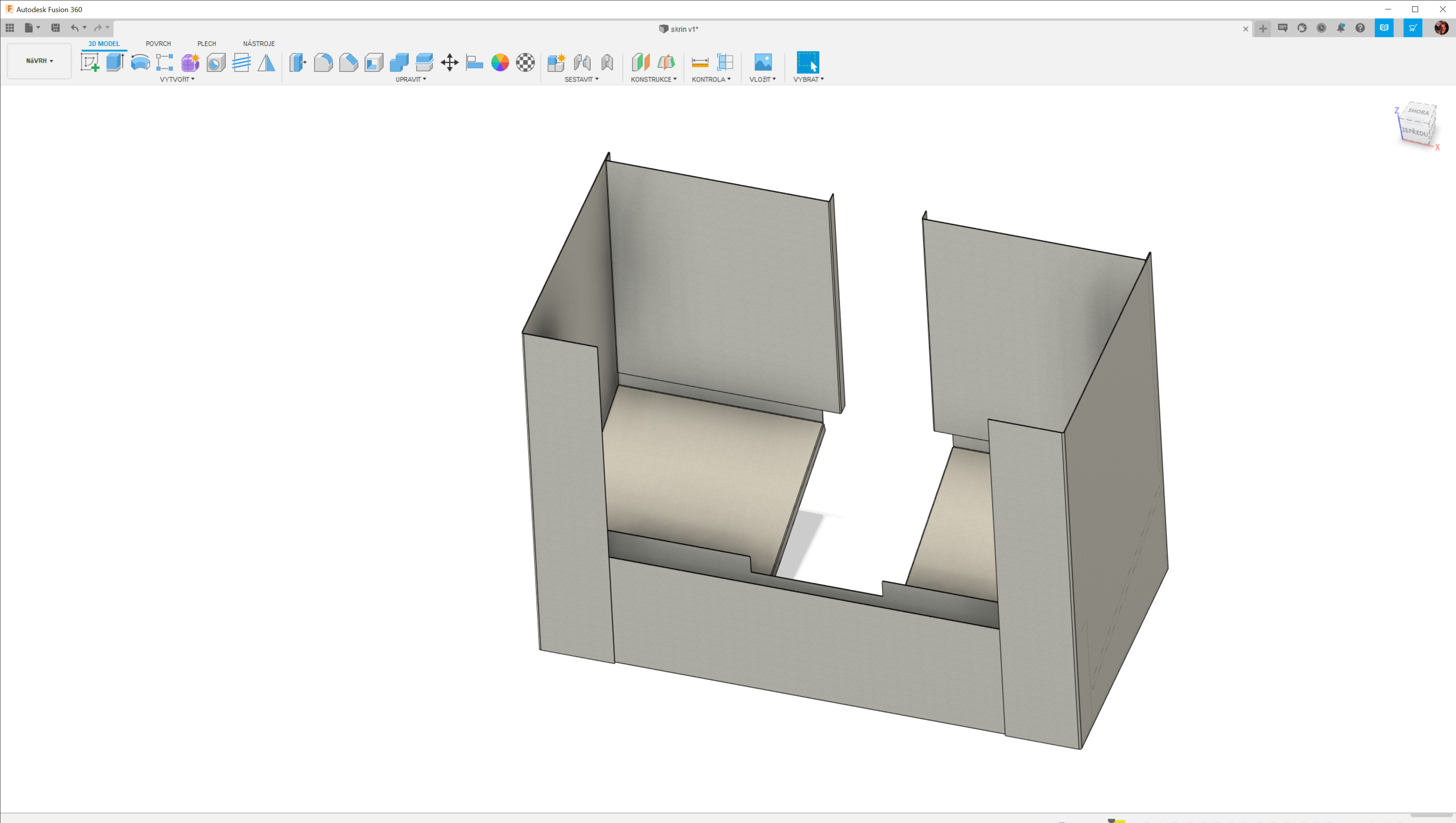The width and height of the screenshot is (1456, 823).
Task: Open the Appearance color wheel
Action: point(500,62)
